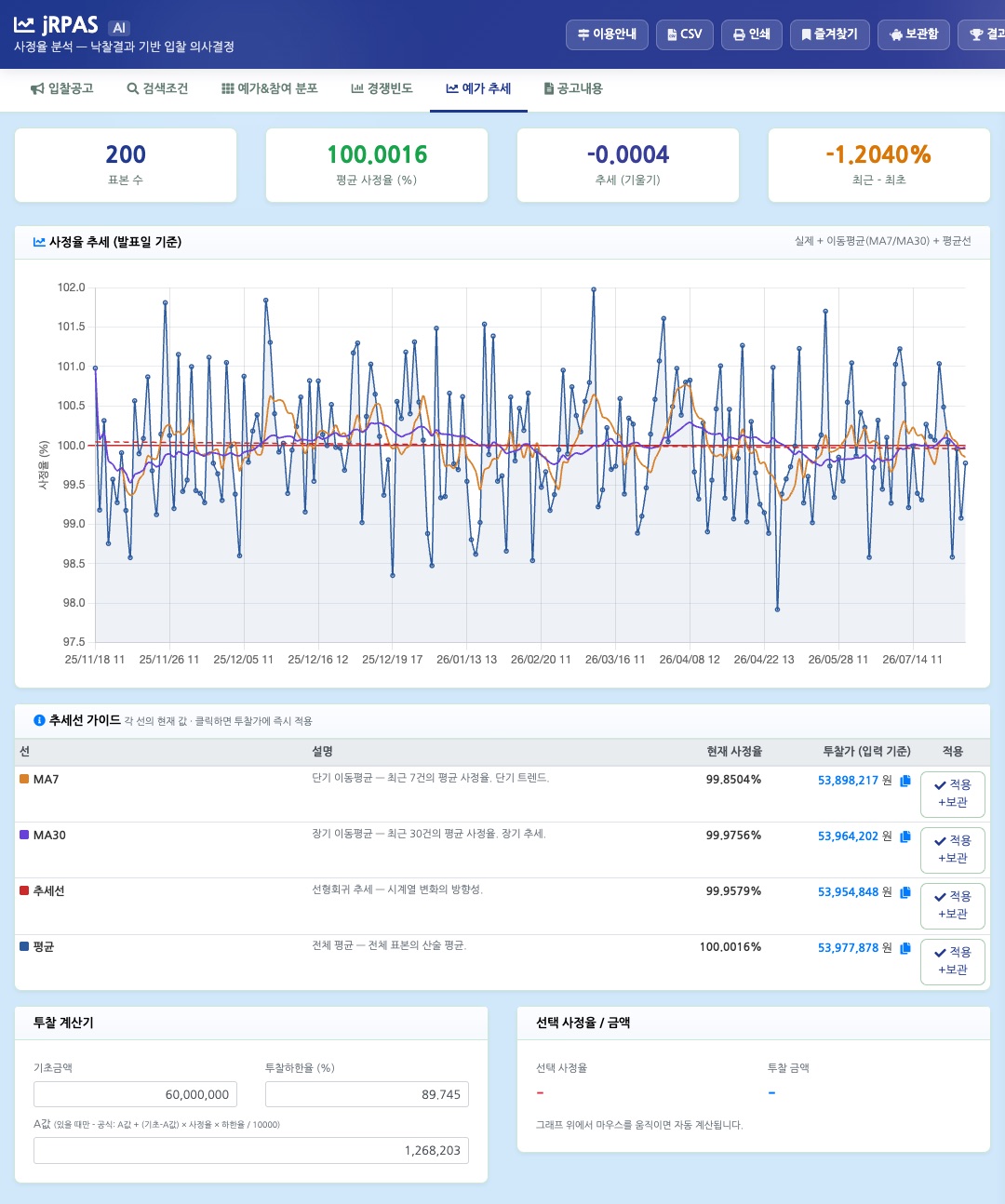Click the MA30 bid price link 53,964,202
Image resolution: width=1005 pixels, height=1204 pixels.
point(849,836)
